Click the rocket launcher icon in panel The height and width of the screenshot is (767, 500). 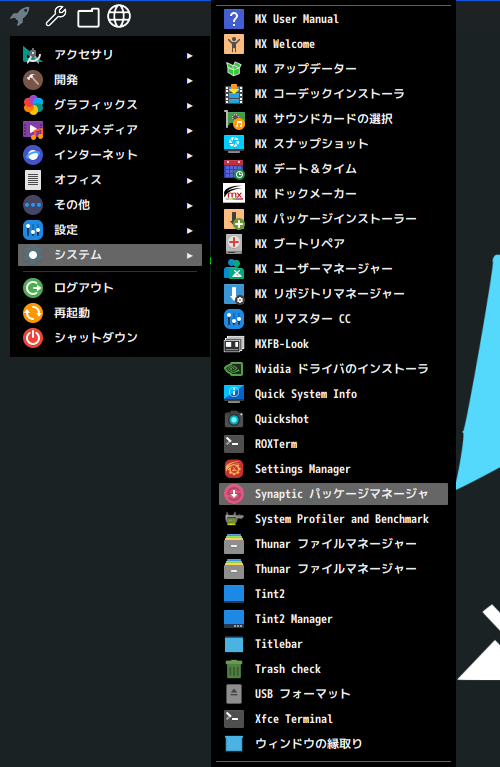[x=20, y=16]
